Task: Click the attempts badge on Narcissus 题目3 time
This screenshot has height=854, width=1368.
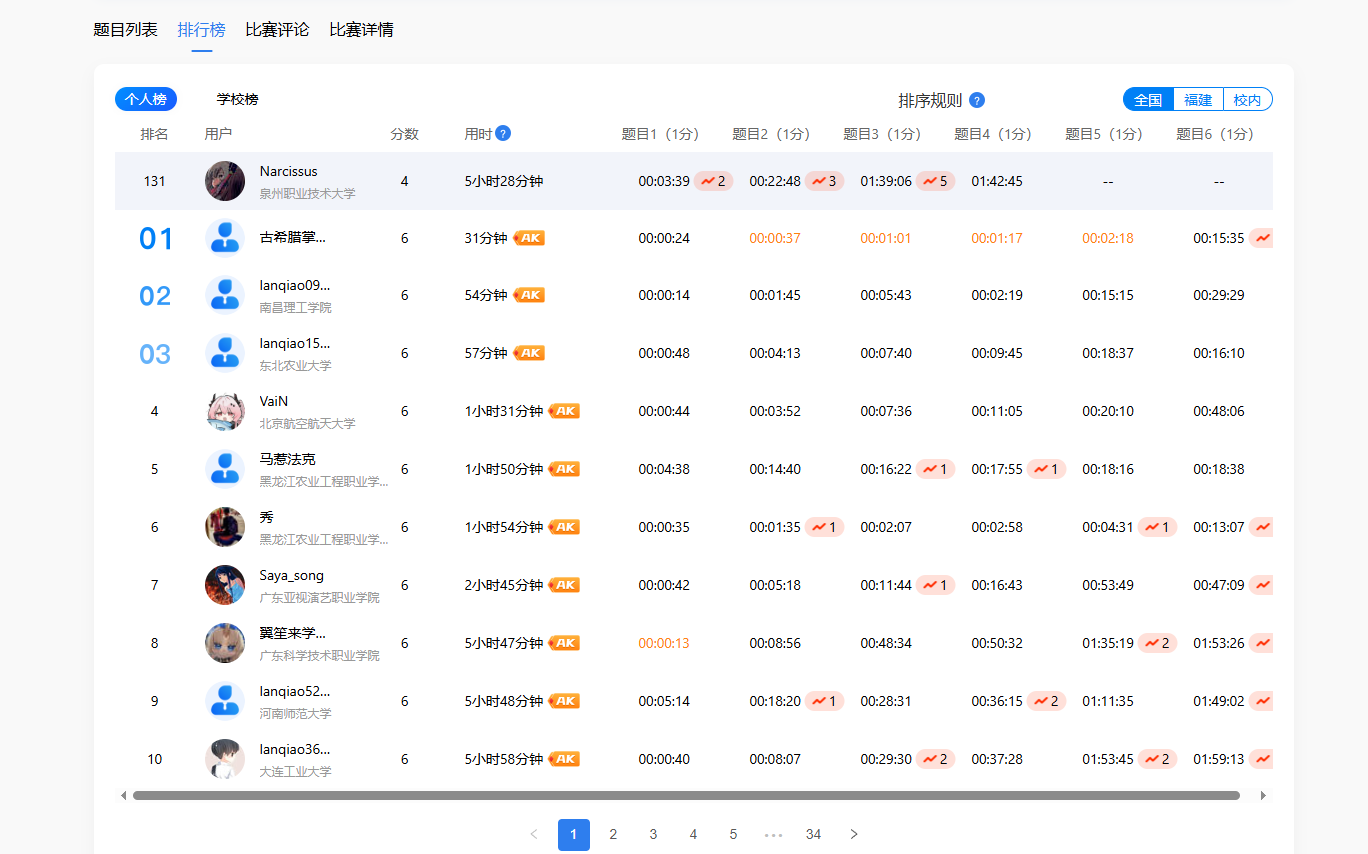Action: [x=936, y=181]
